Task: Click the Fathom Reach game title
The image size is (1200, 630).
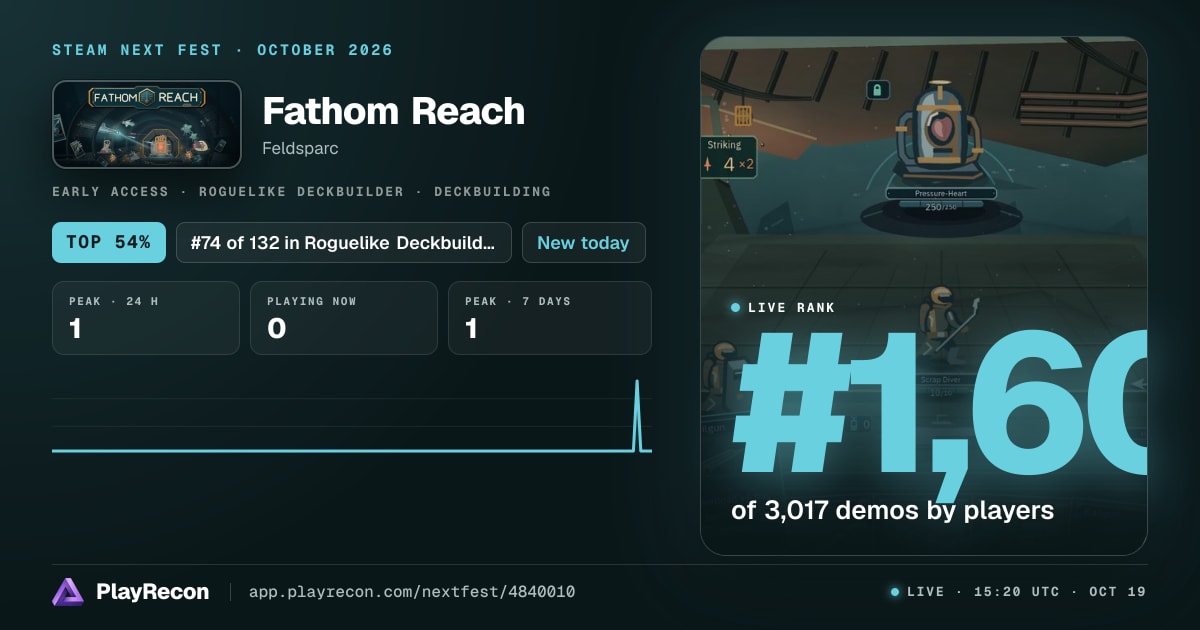Action: (393, 111)
